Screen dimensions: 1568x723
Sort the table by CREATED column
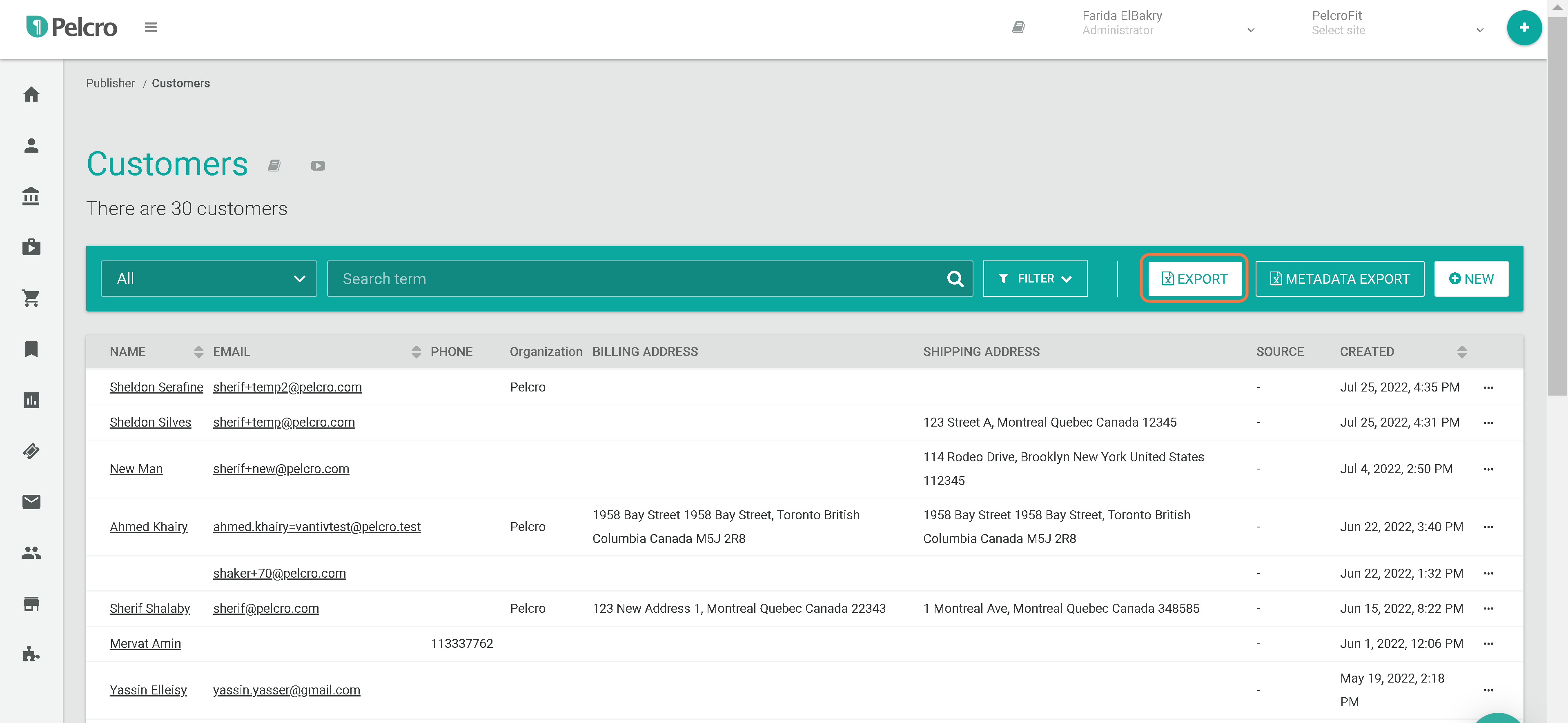pyautogui.click(x=1461, y=352)
